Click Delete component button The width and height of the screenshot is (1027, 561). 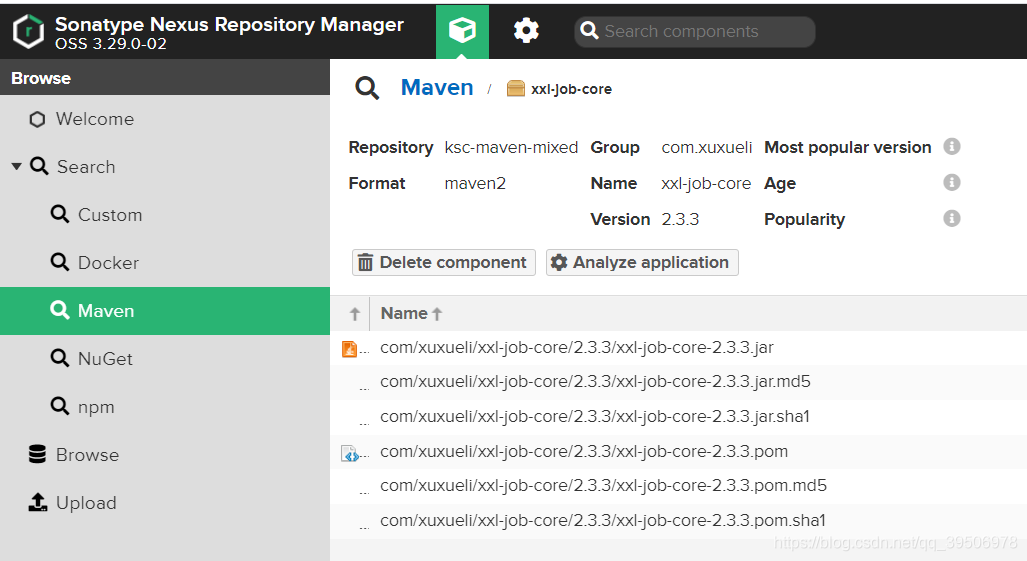443,262
